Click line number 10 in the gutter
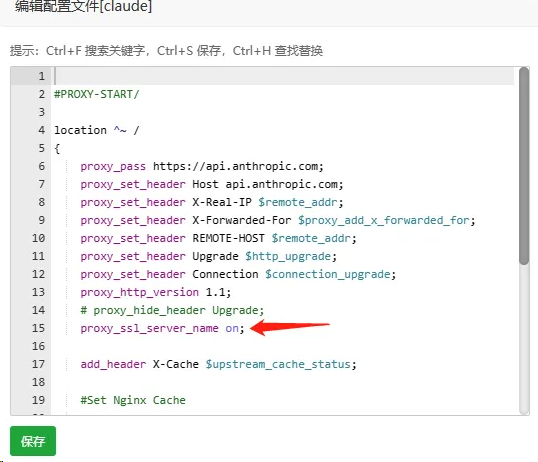The width and height of the screenshot is (538, 462). pos(38,238)
